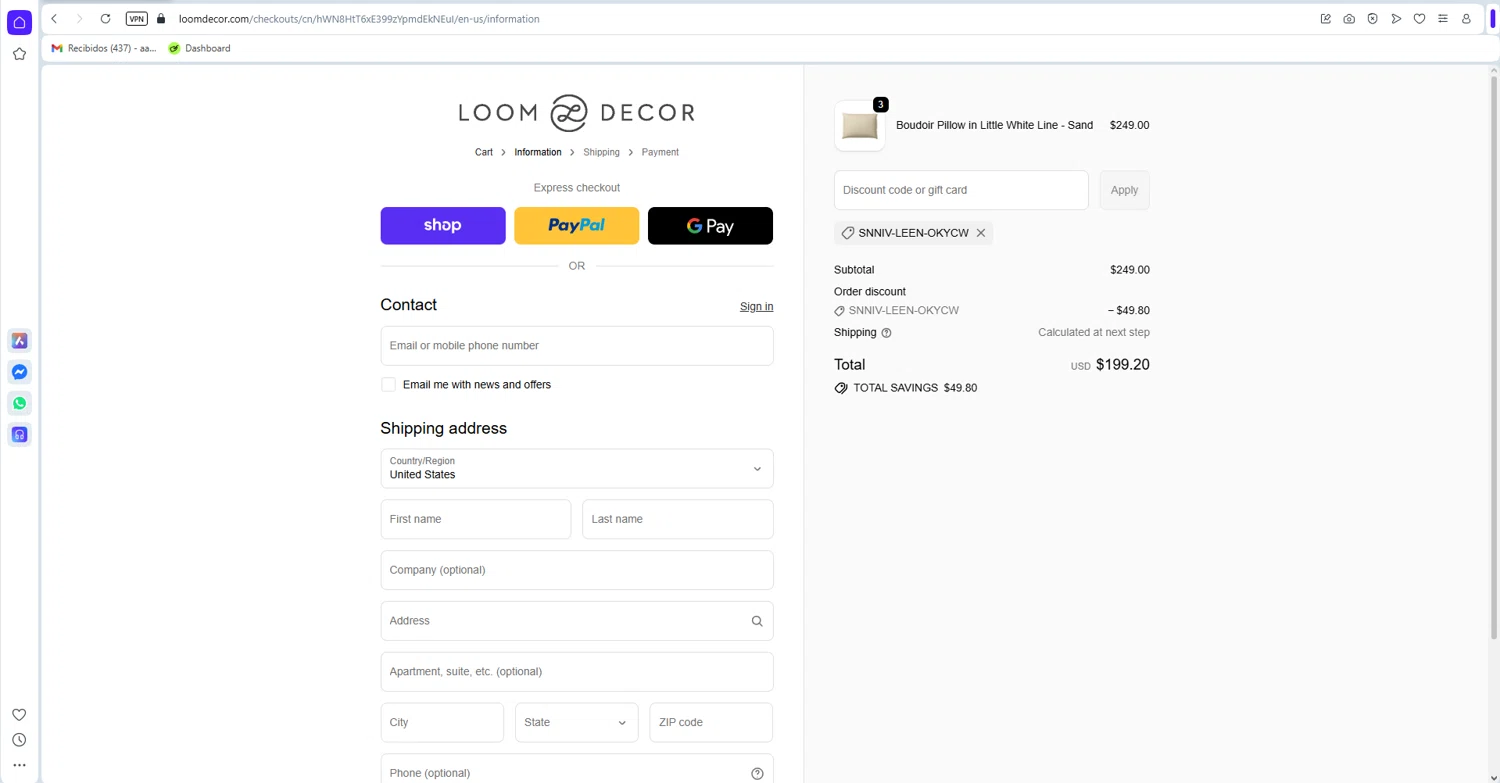Focus the Discount code or gift card field
Screen dimensions: 1500x783
click(x=961, y=190)
